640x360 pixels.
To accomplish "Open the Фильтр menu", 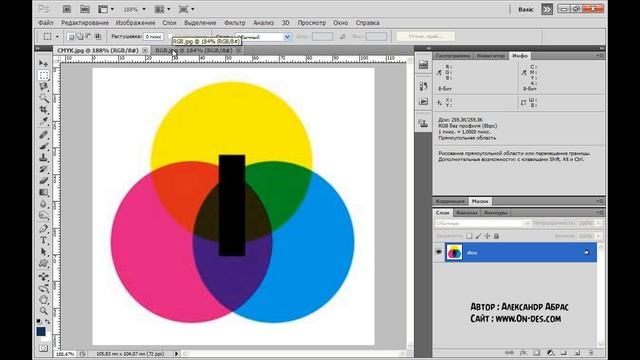I will (x=235, y=23).
